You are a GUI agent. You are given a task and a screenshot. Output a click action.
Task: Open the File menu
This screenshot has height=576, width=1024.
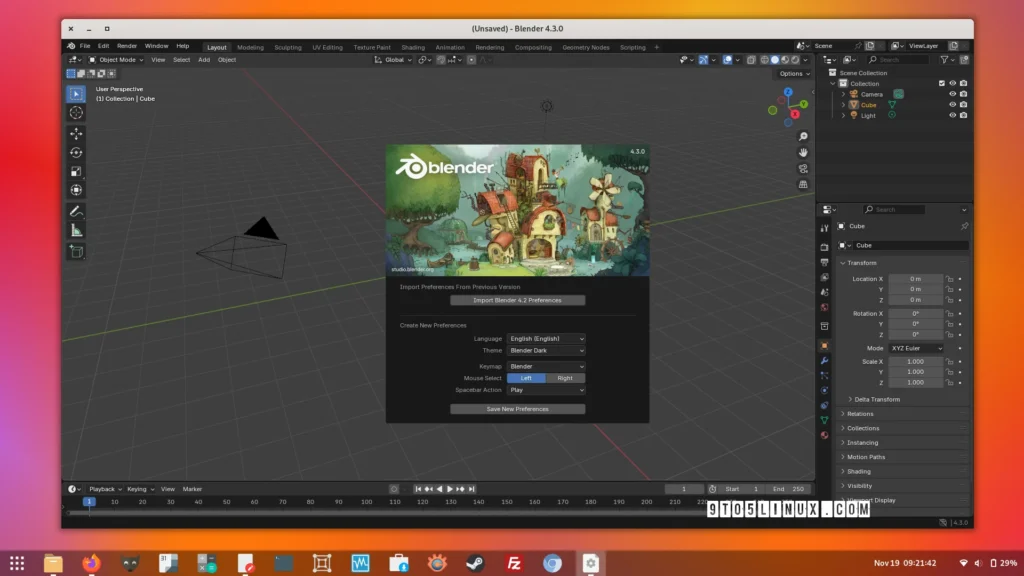coord(85,46)
